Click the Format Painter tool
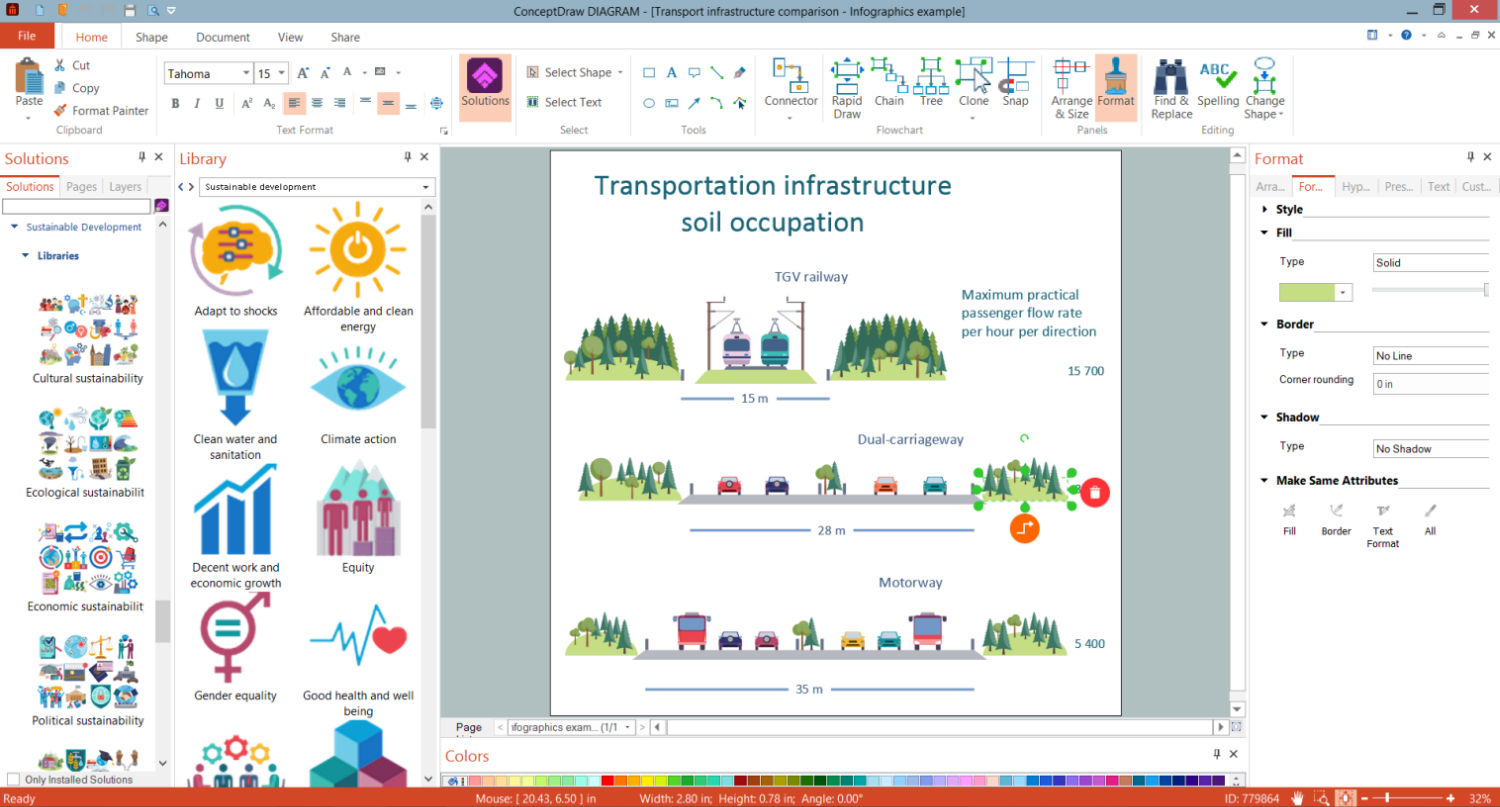Image resolution: width=1500 pixels, height=807 pixels. [101, 111]
